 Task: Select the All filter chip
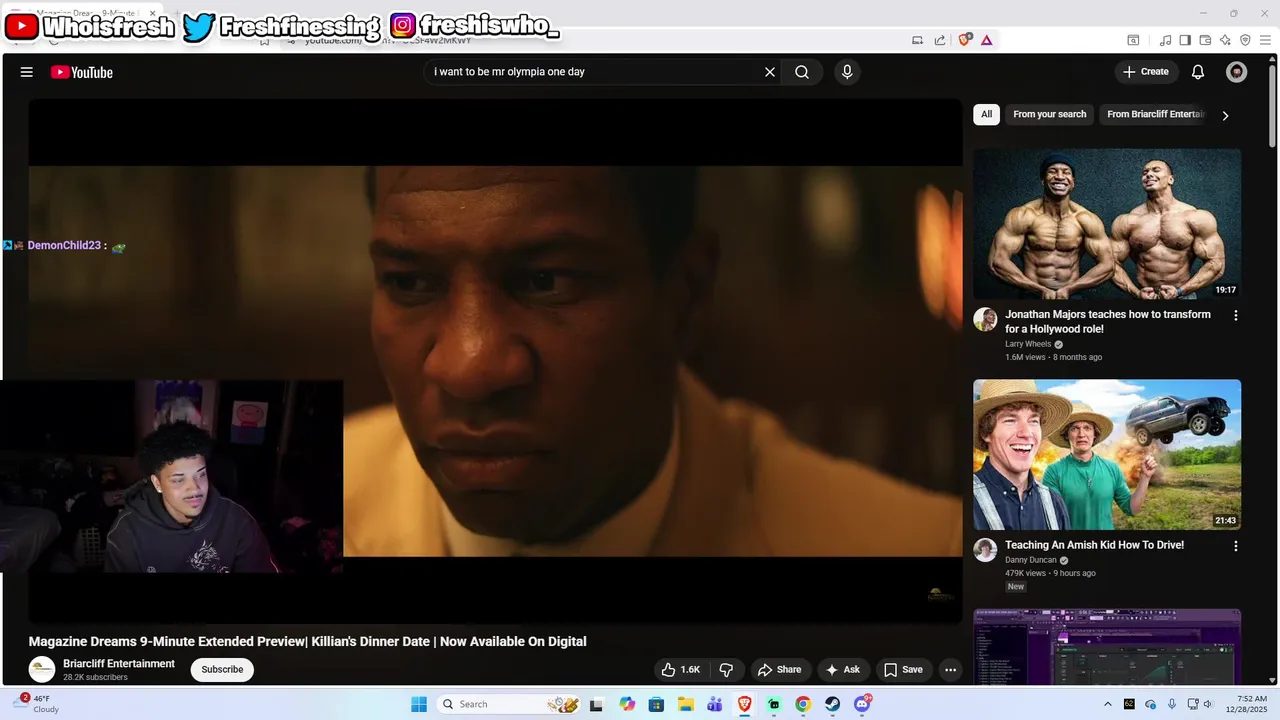pyautogui.click(x=986, y=114)
